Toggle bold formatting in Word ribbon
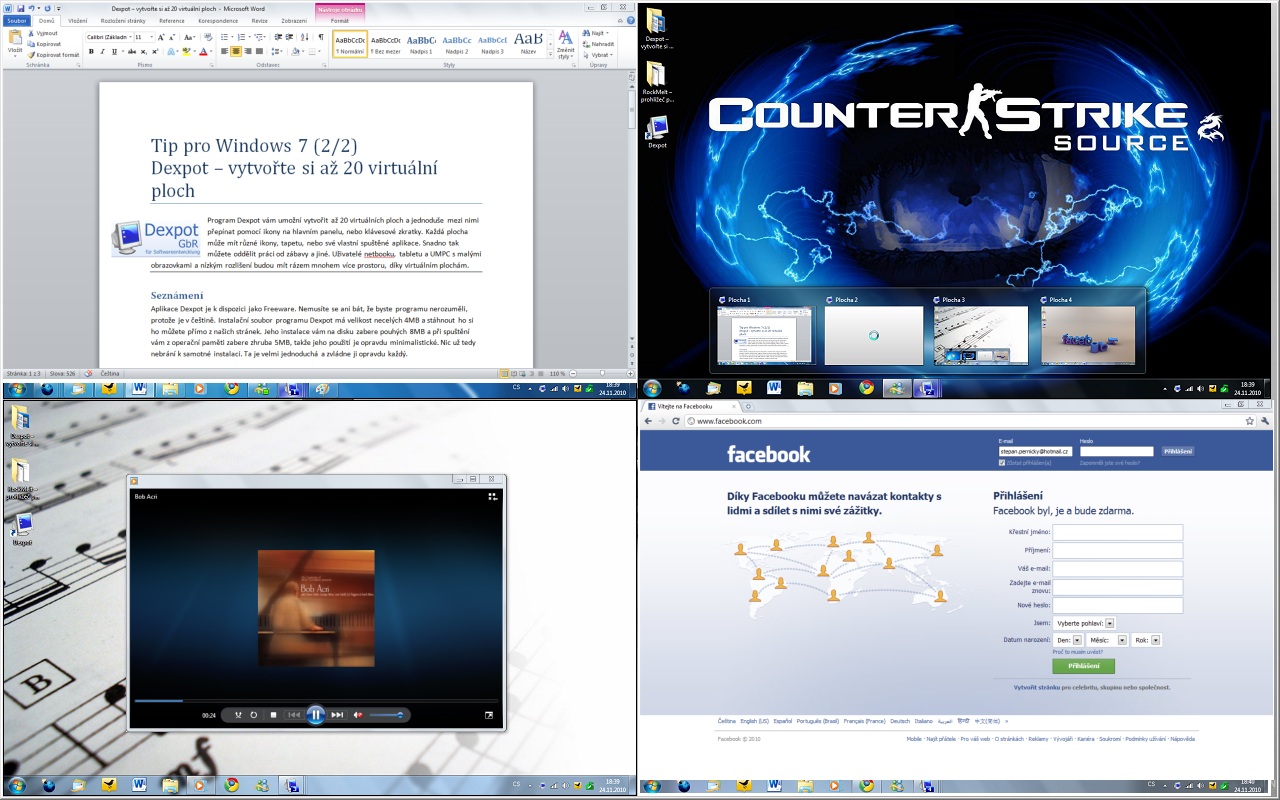Viewport: 1280px width, 800px height. (x=91, y=51)
